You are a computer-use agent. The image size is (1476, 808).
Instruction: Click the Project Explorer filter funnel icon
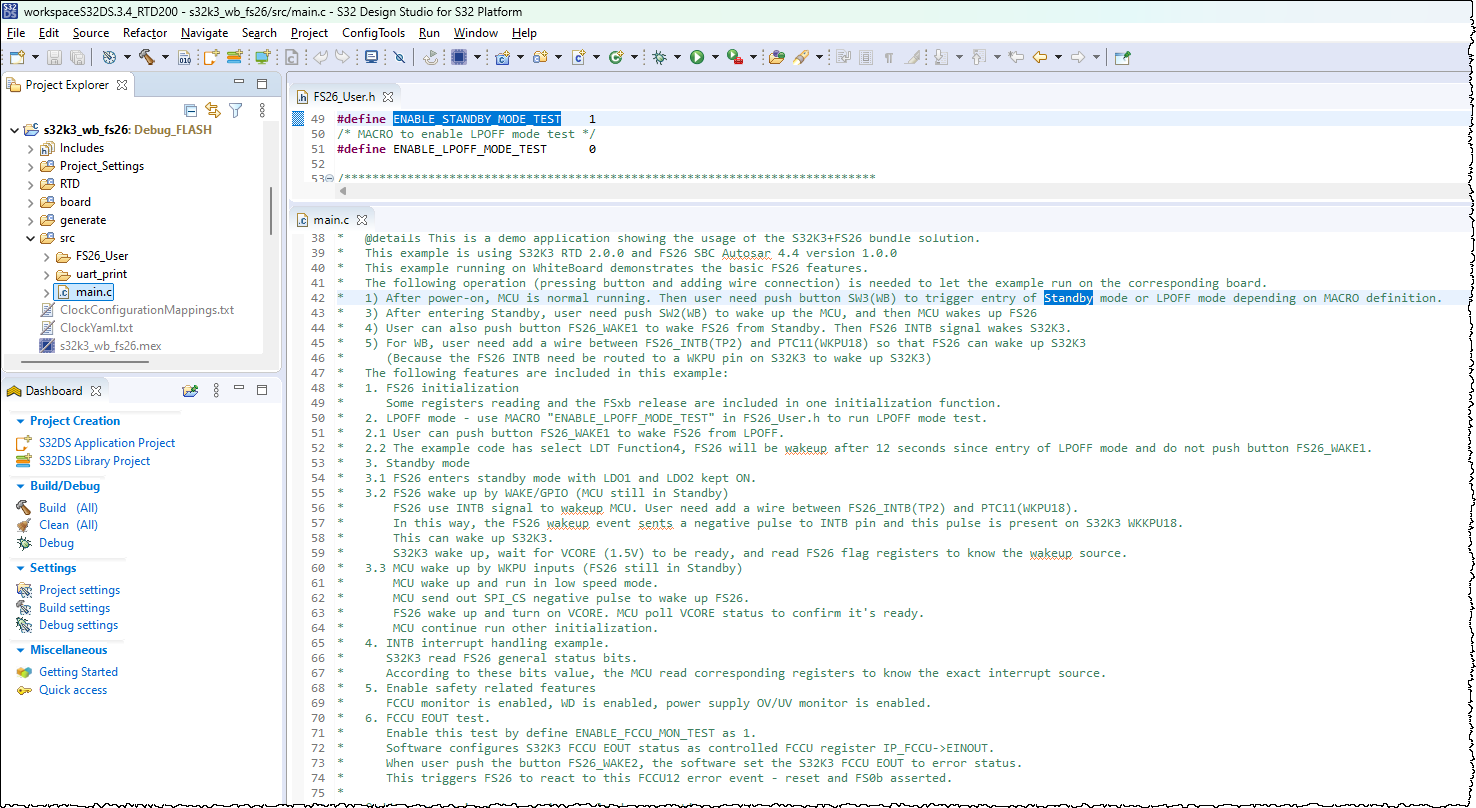[x=235, y=110]
